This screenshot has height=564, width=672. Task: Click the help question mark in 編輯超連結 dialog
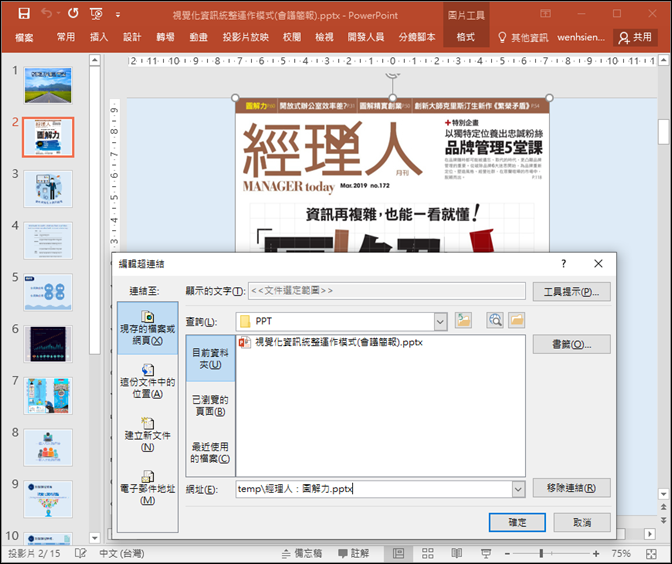[564, 264]
